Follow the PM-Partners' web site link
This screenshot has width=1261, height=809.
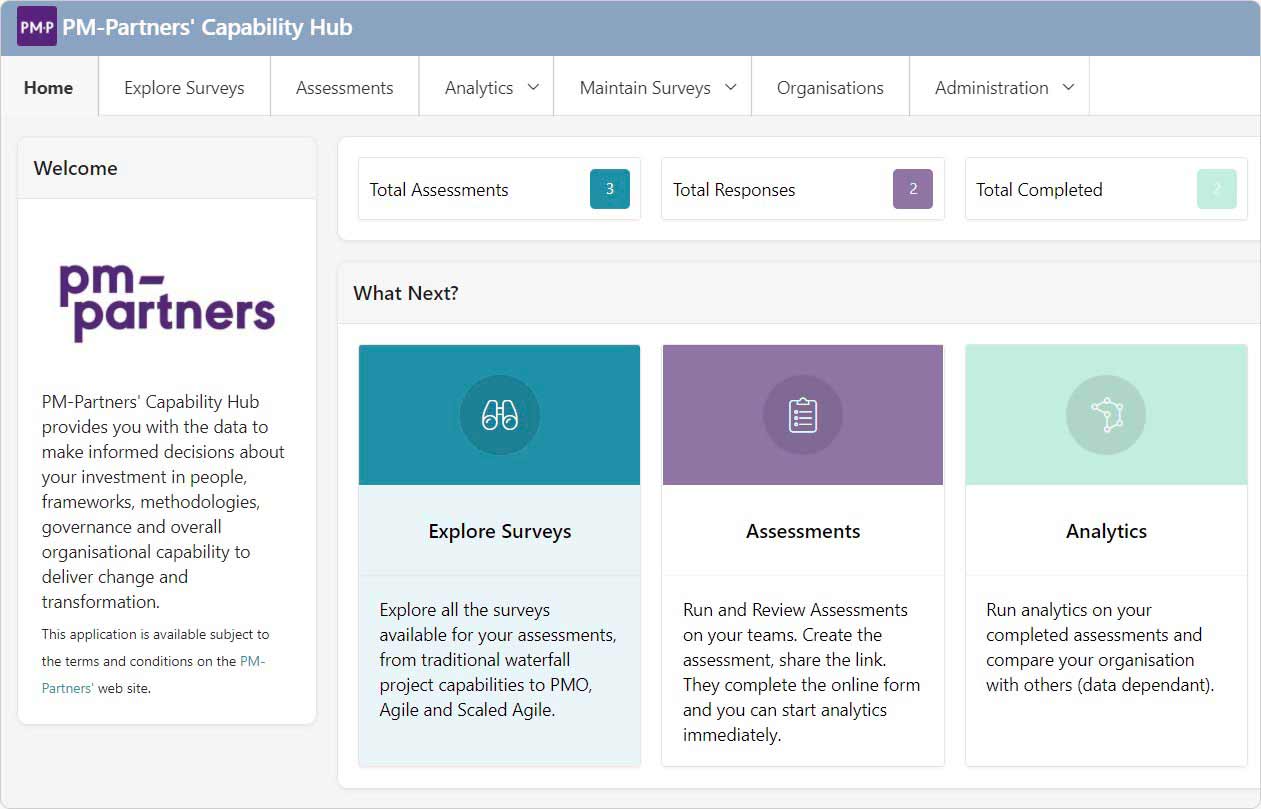pyautogui.click(x=153, y=674)
